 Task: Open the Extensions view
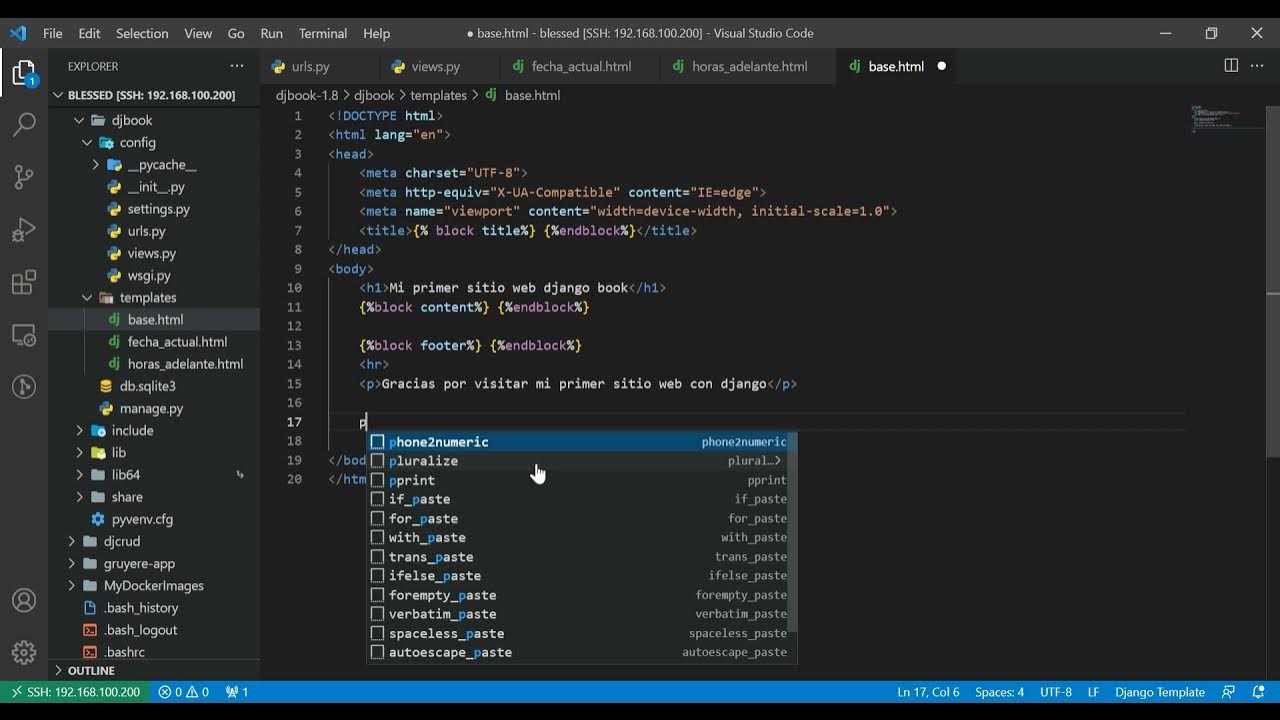(x=24, y=283)
